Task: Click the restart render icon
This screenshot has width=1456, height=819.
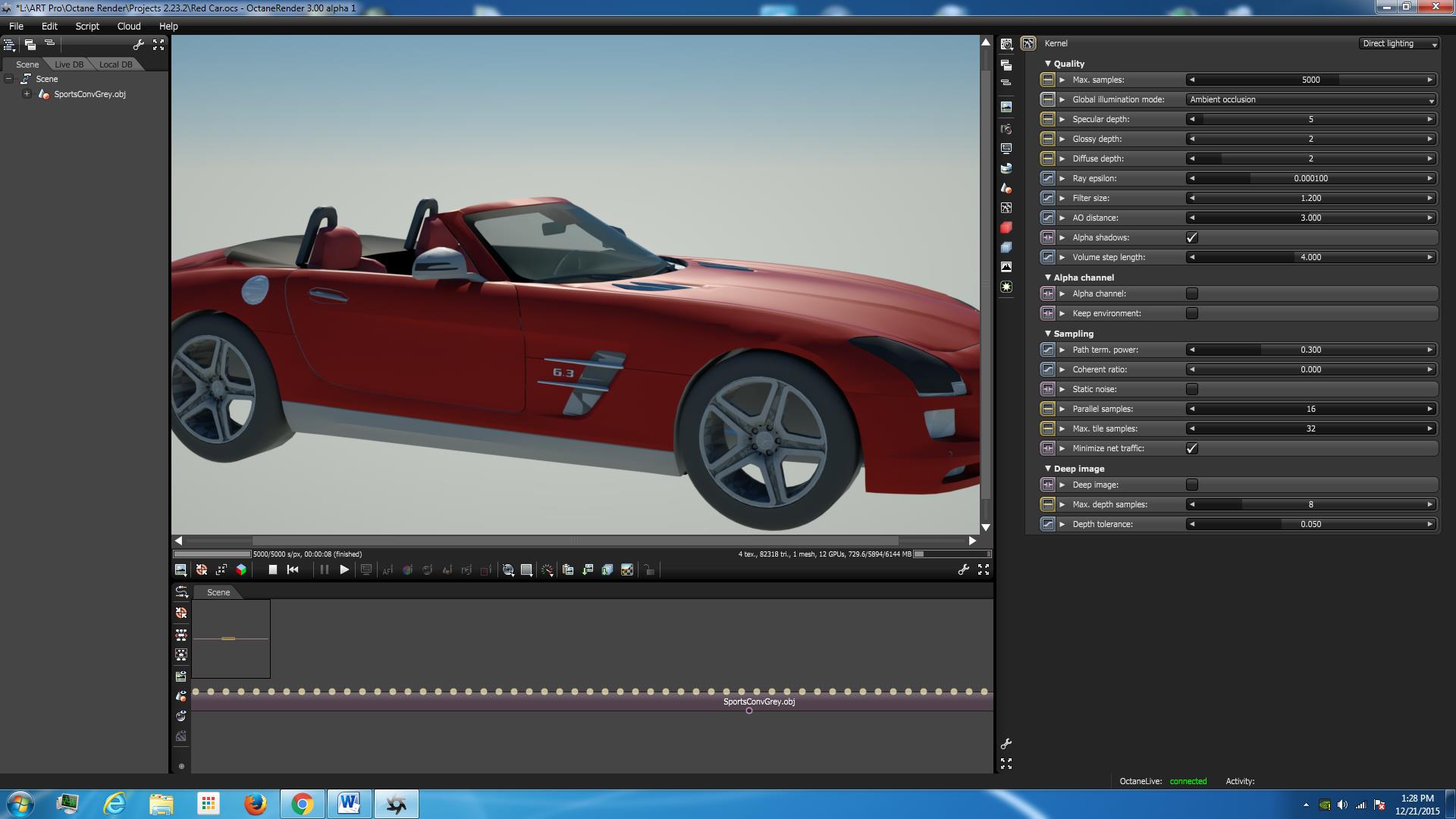Action: (293, 570)
